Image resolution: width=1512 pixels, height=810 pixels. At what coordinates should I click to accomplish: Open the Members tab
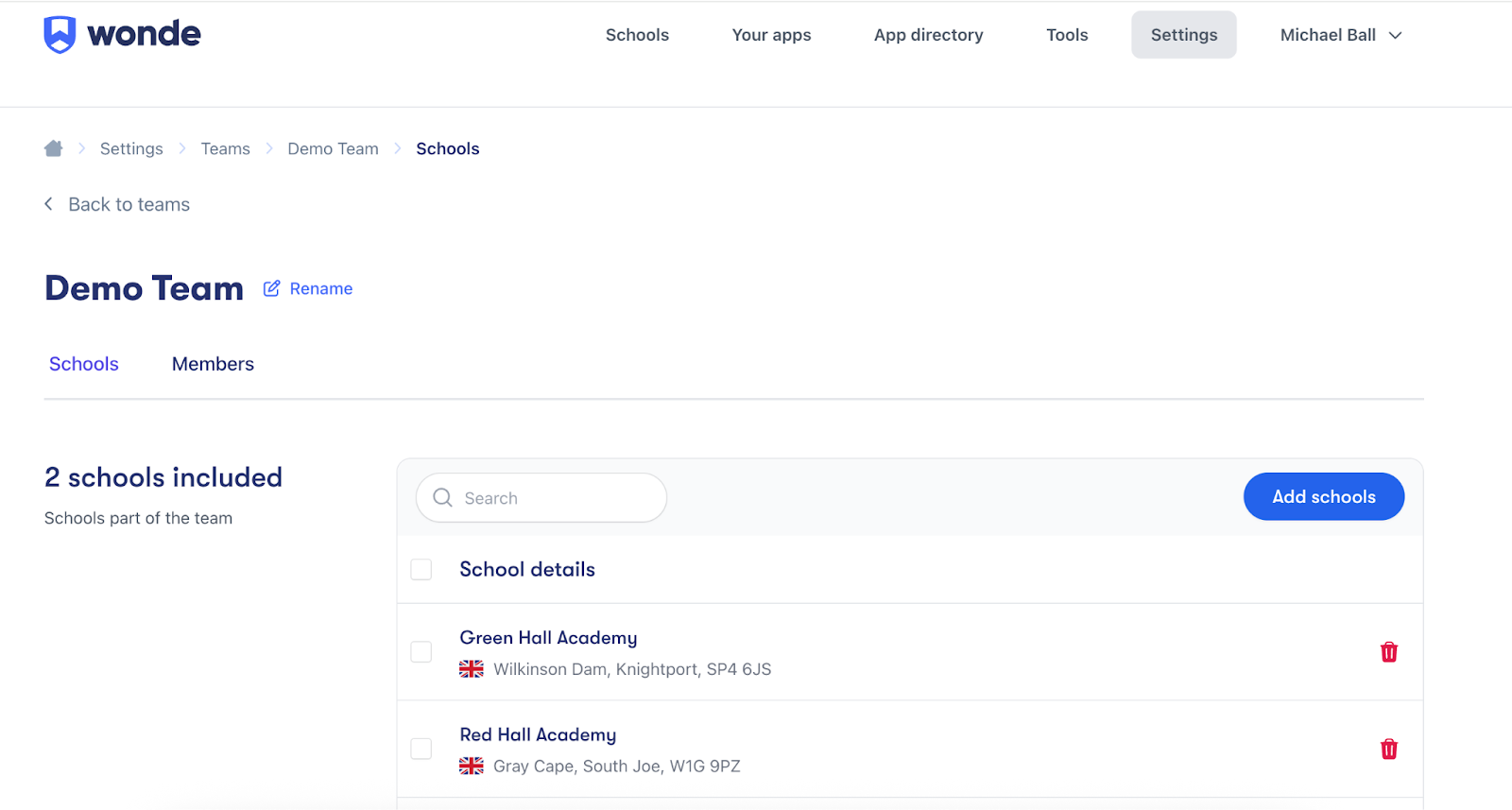coord(213,364)
